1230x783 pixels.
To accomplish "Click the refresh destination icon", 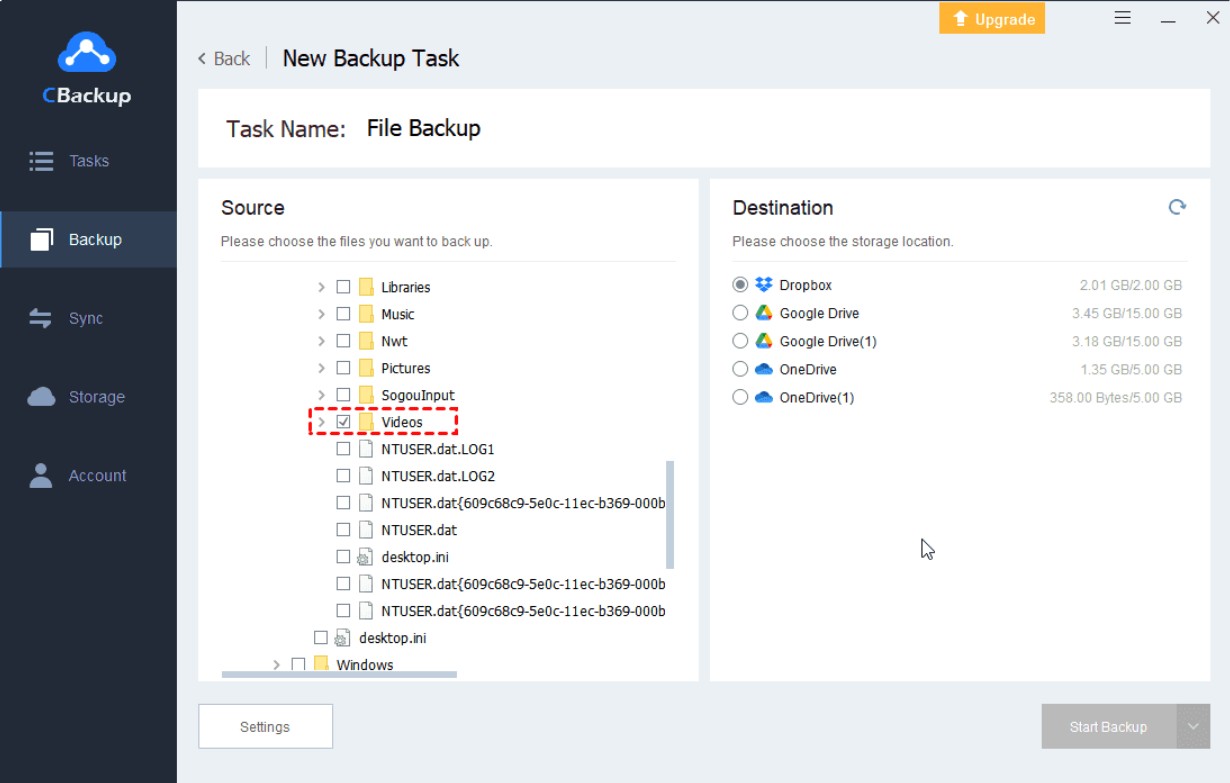I will 1177,207.
